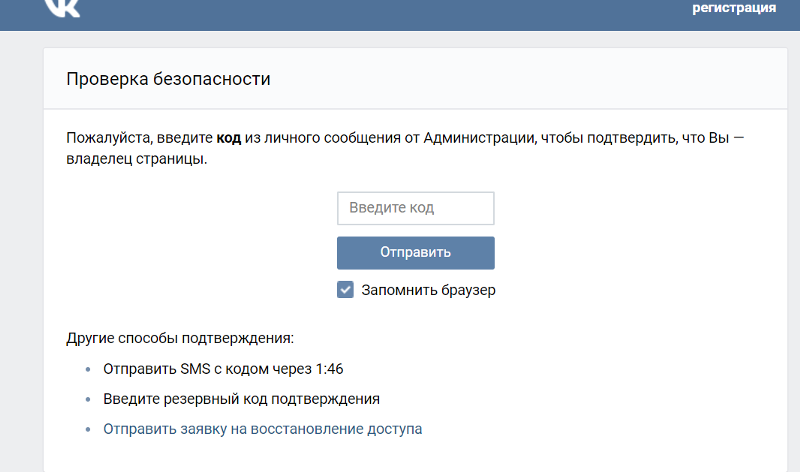The height and width of the screenshot is (472, 800).
Task: Click the владелец страницы text
Action: (x=136, y=159)
